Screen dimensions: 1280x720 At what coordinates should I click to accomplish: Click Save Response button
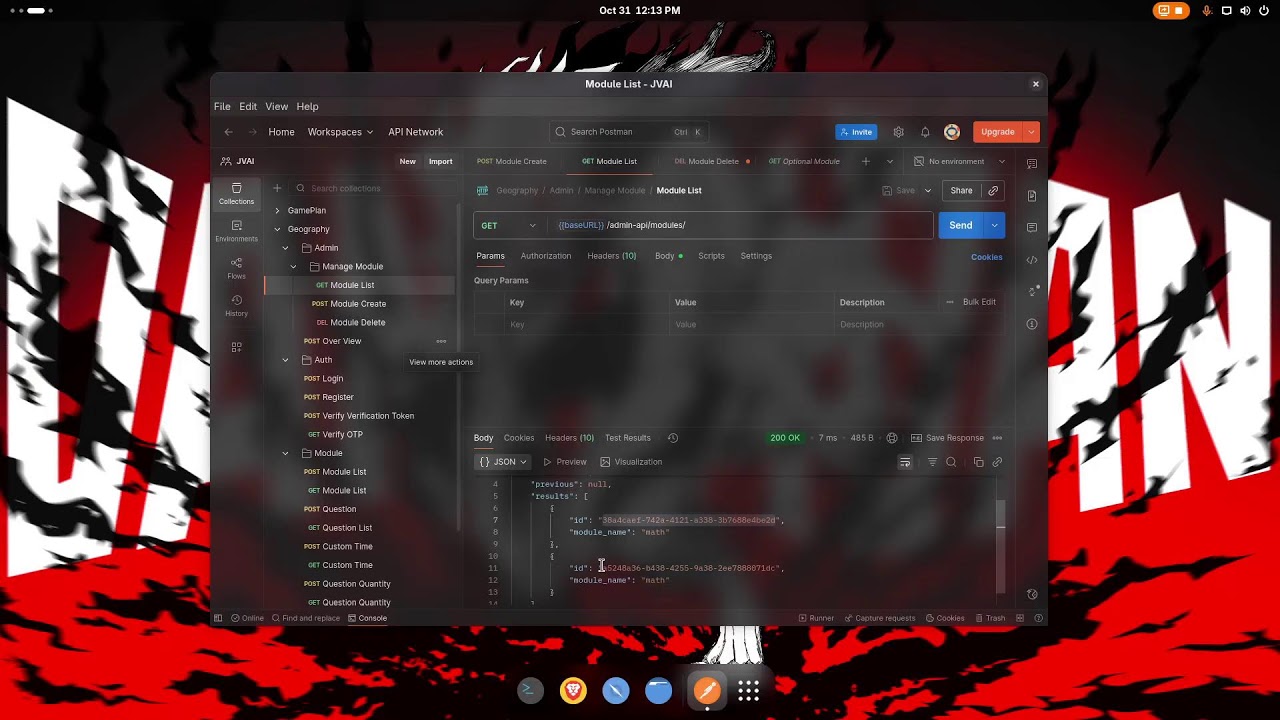click(x=947, y=438)
